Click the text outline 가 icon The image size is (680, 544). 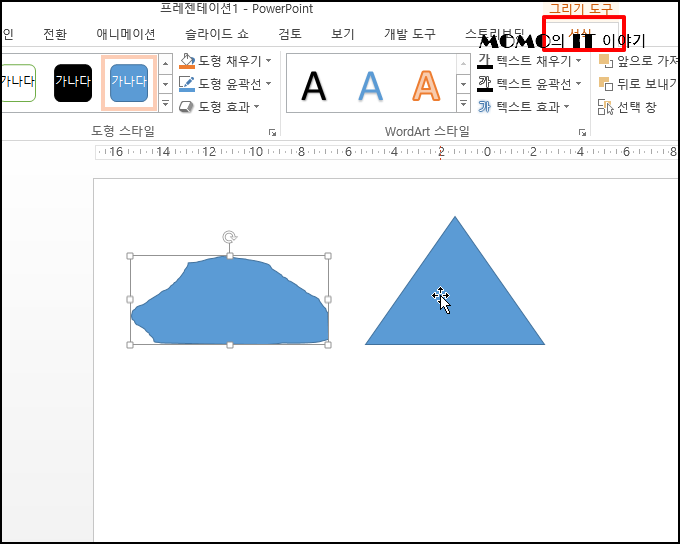click(x=484, y=83)
